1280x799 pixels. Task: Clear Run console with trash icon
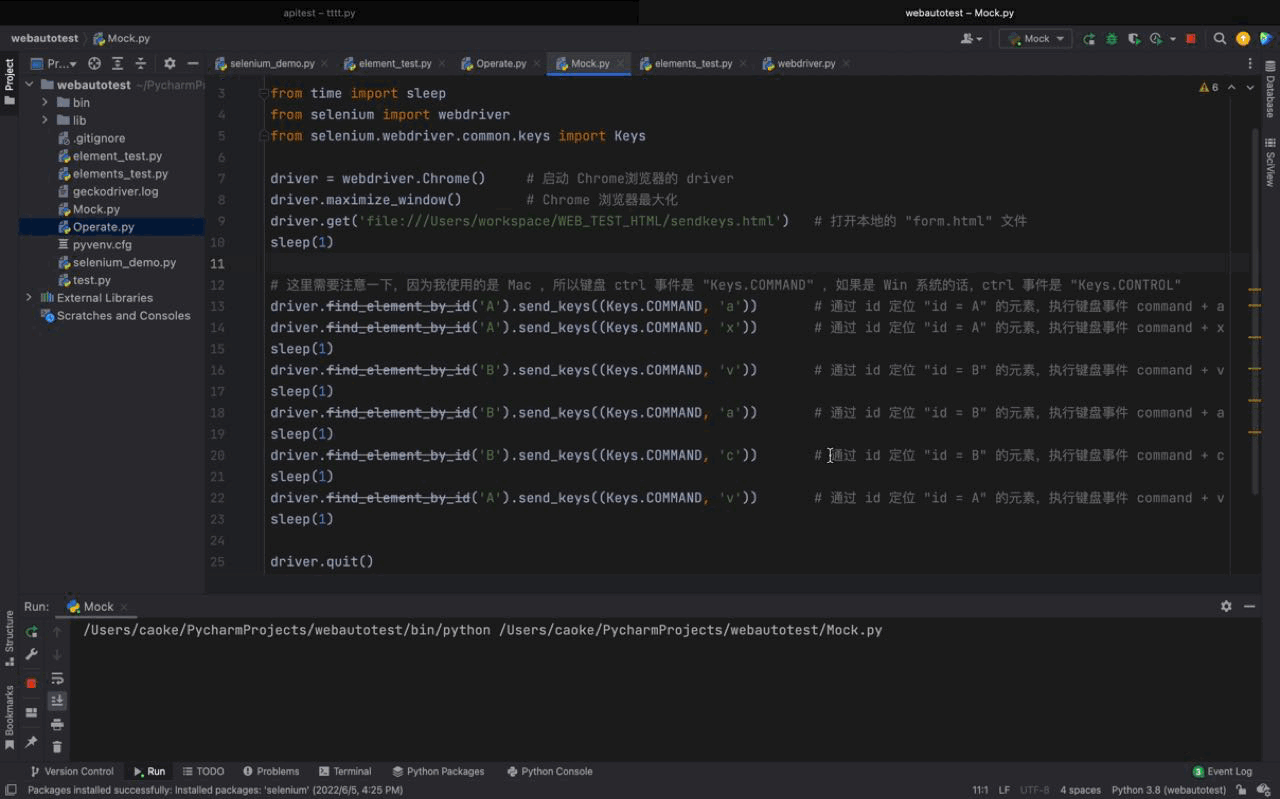[x=57, y=747]
